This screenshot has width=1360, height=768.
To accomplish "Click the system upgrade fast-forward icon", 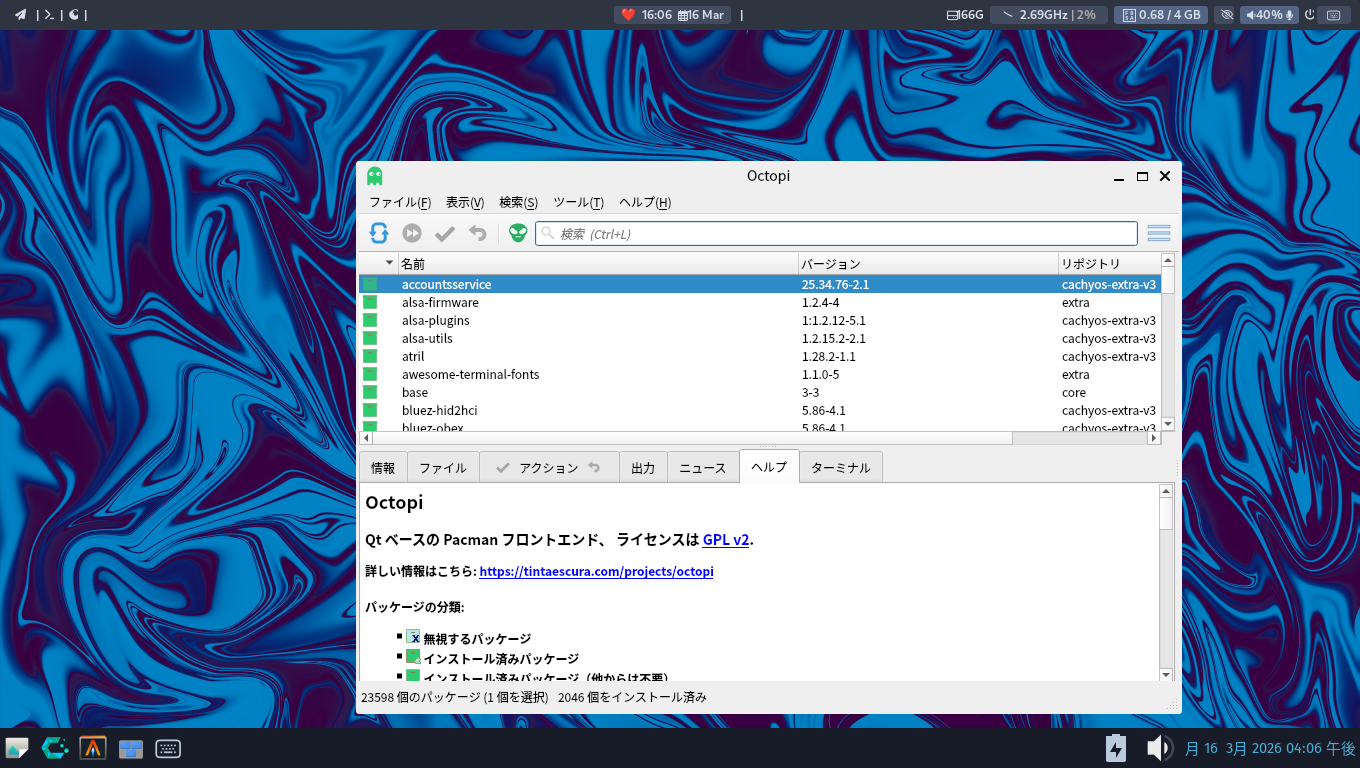I will coord(412,233).
